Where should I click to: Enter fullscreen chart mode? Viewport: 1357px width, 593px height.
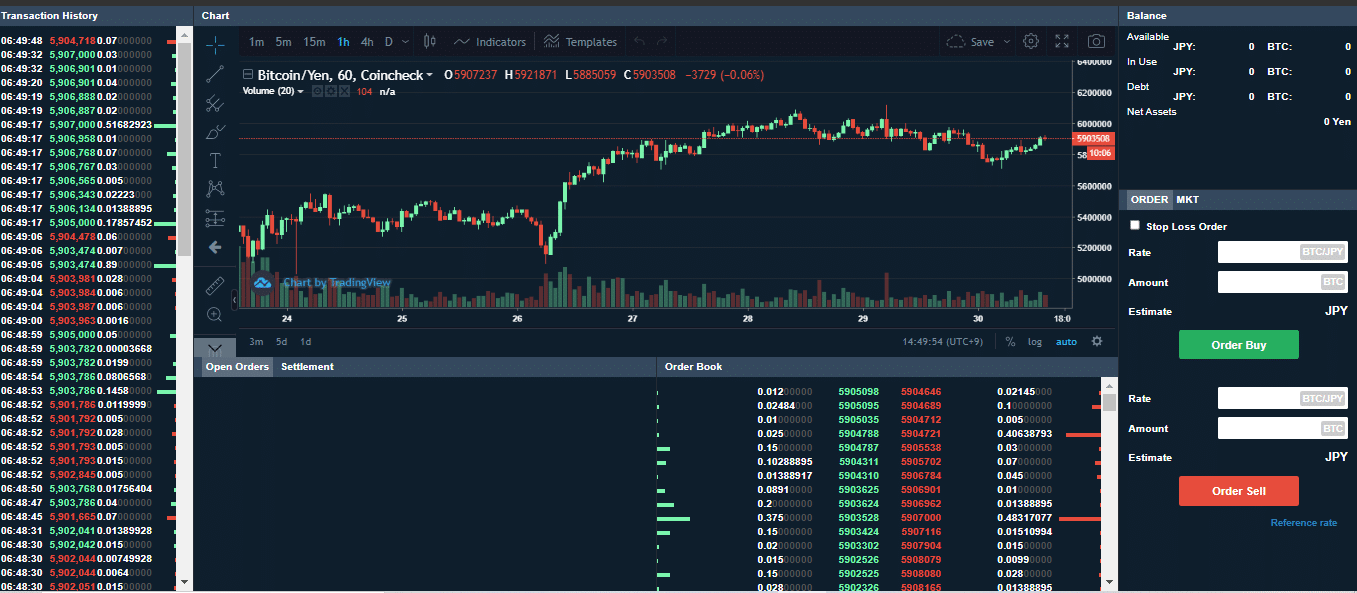[x=1062, y=42]
